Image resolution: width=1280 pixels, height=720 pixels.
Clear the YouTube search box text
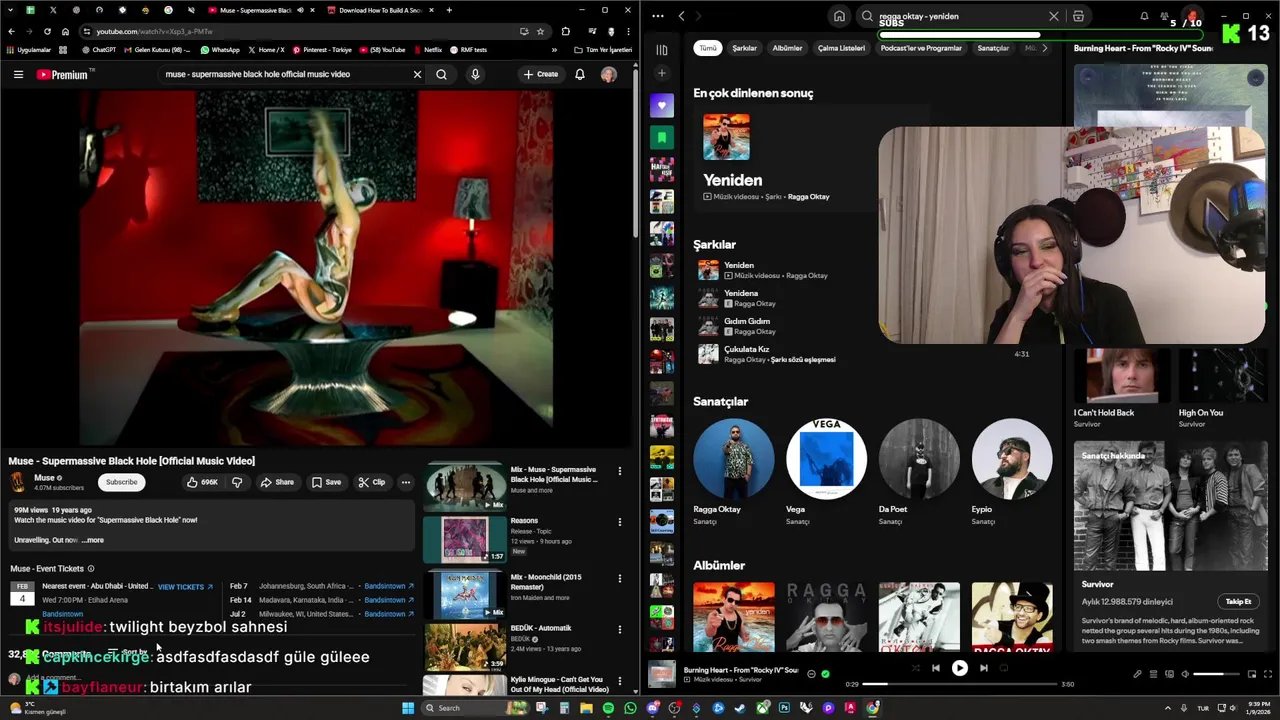(x=417, y=74)
